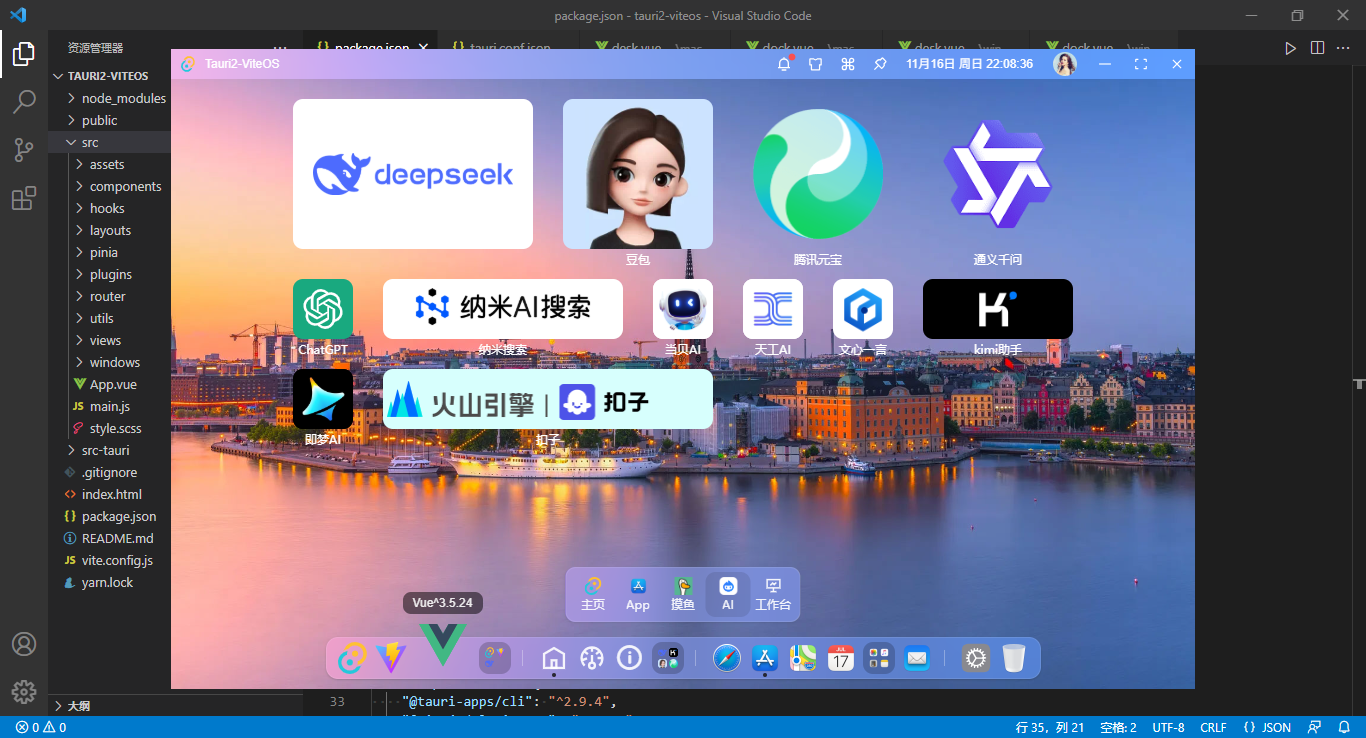Launch ChatGPT from the desktop grid

(x=322, y=308)
